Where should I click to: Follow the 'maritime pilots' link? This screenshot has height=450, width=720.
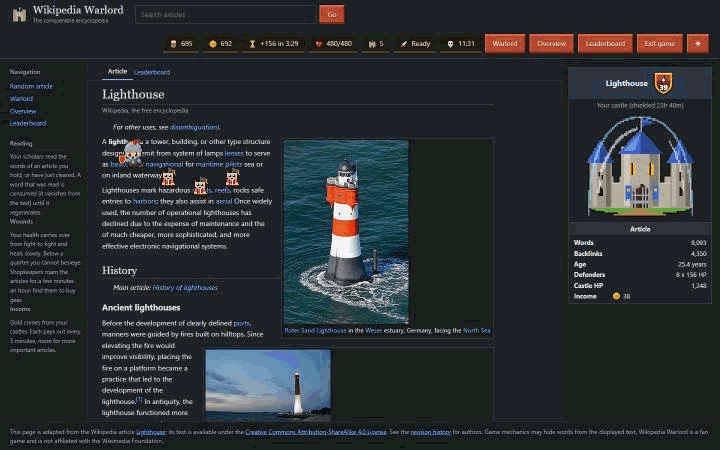point(219,164)
